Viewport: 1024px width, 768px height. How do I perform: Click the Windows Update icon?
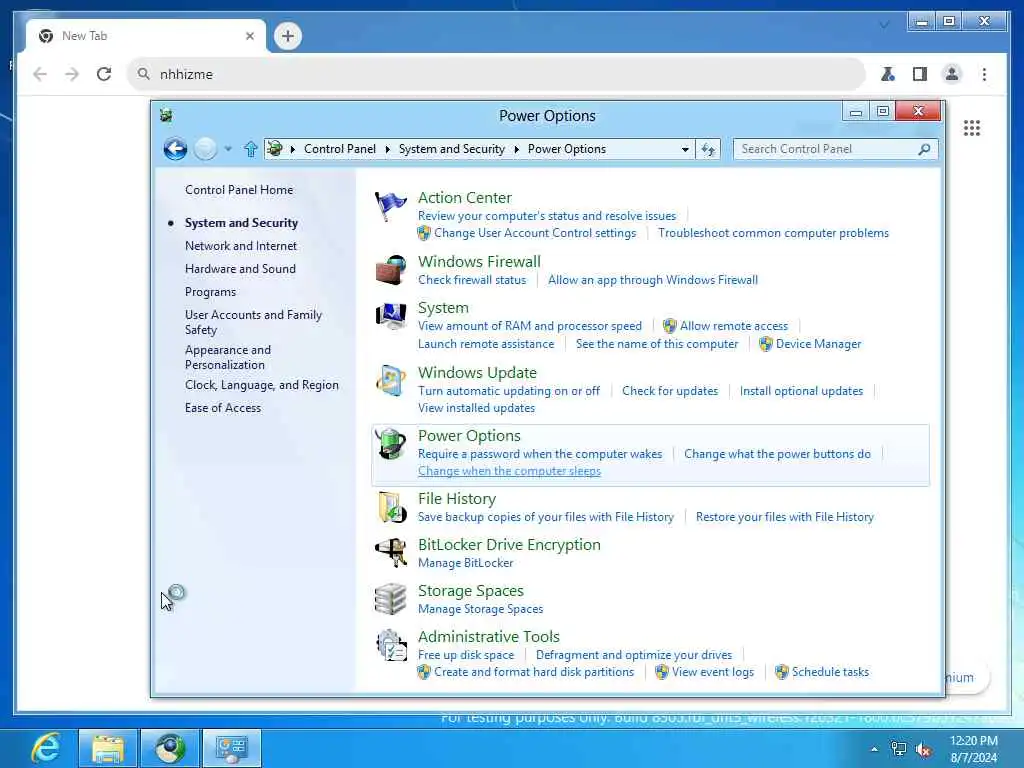[391, 381]
